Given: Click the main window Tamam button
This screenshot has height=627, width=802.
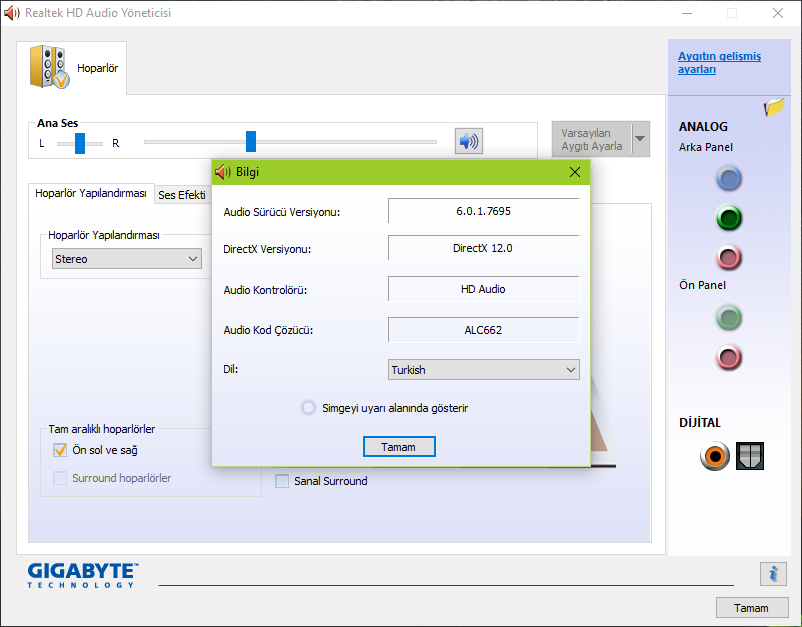Looking at the screenshot, I should [x=751, y=608].
